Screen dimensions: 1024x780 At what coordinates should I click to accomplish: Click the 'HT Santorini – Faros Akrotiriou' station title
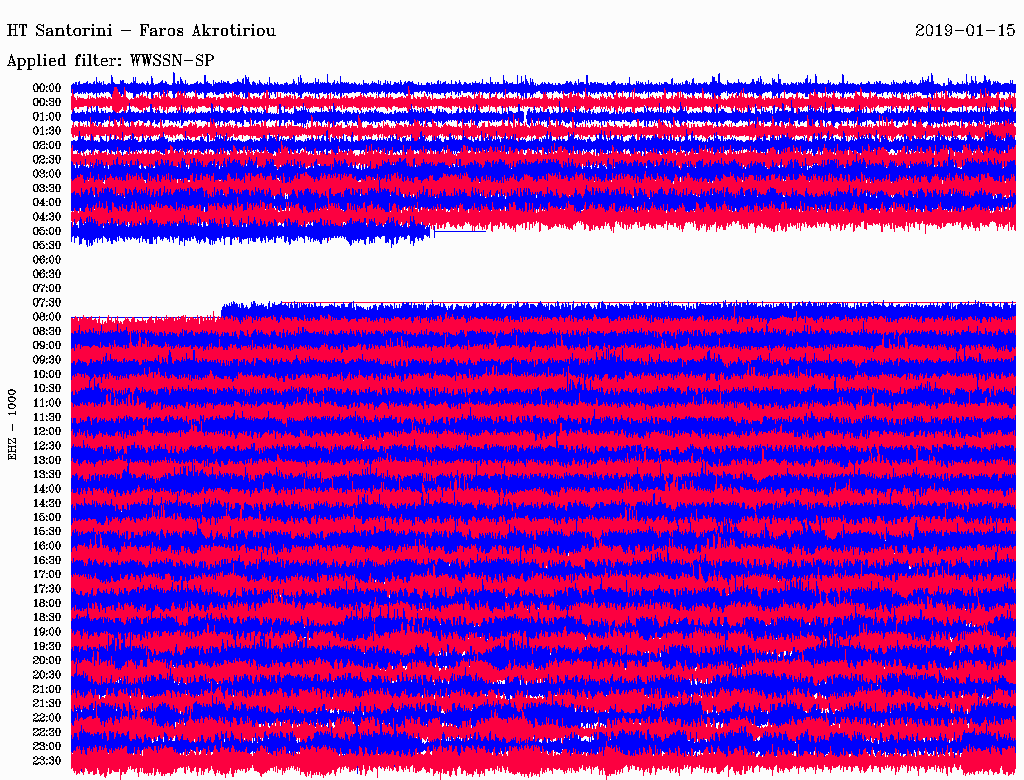141,31
